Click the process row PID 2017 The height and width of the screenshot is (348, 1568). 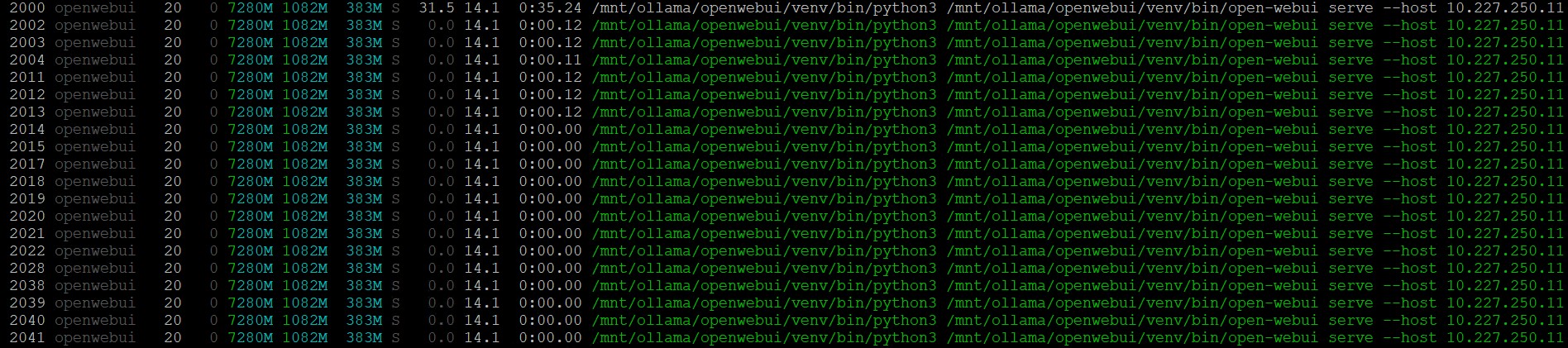27,164
